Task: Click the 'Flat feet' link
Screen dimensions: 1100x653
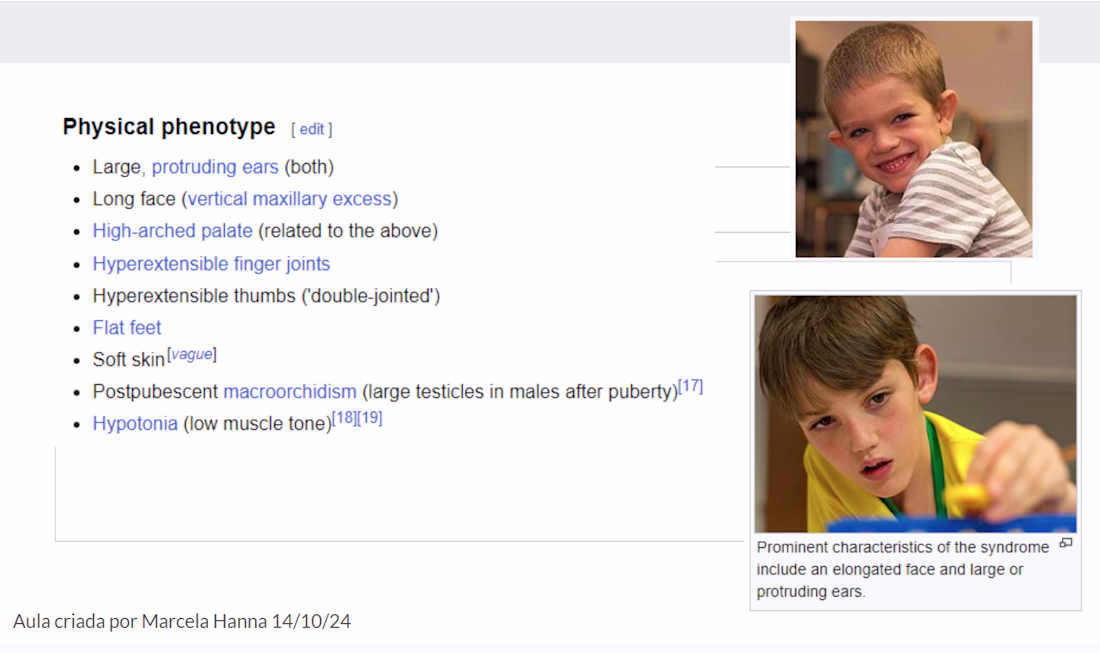Action: click(x=127, y=328)
